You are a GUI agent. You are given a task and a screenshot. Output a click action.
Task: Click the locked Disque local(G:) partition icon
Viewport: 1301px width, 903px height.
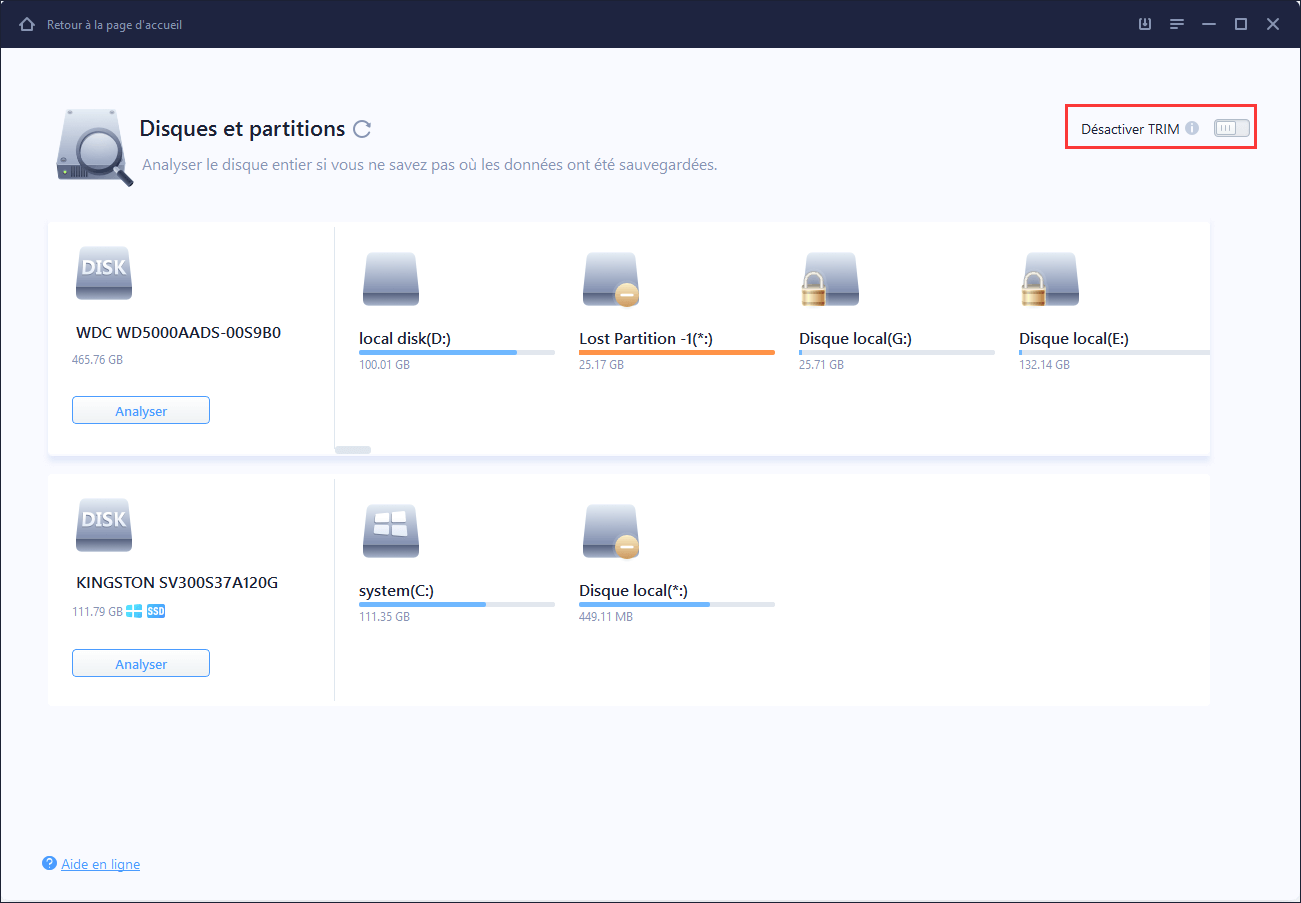[x=829, y=280]
